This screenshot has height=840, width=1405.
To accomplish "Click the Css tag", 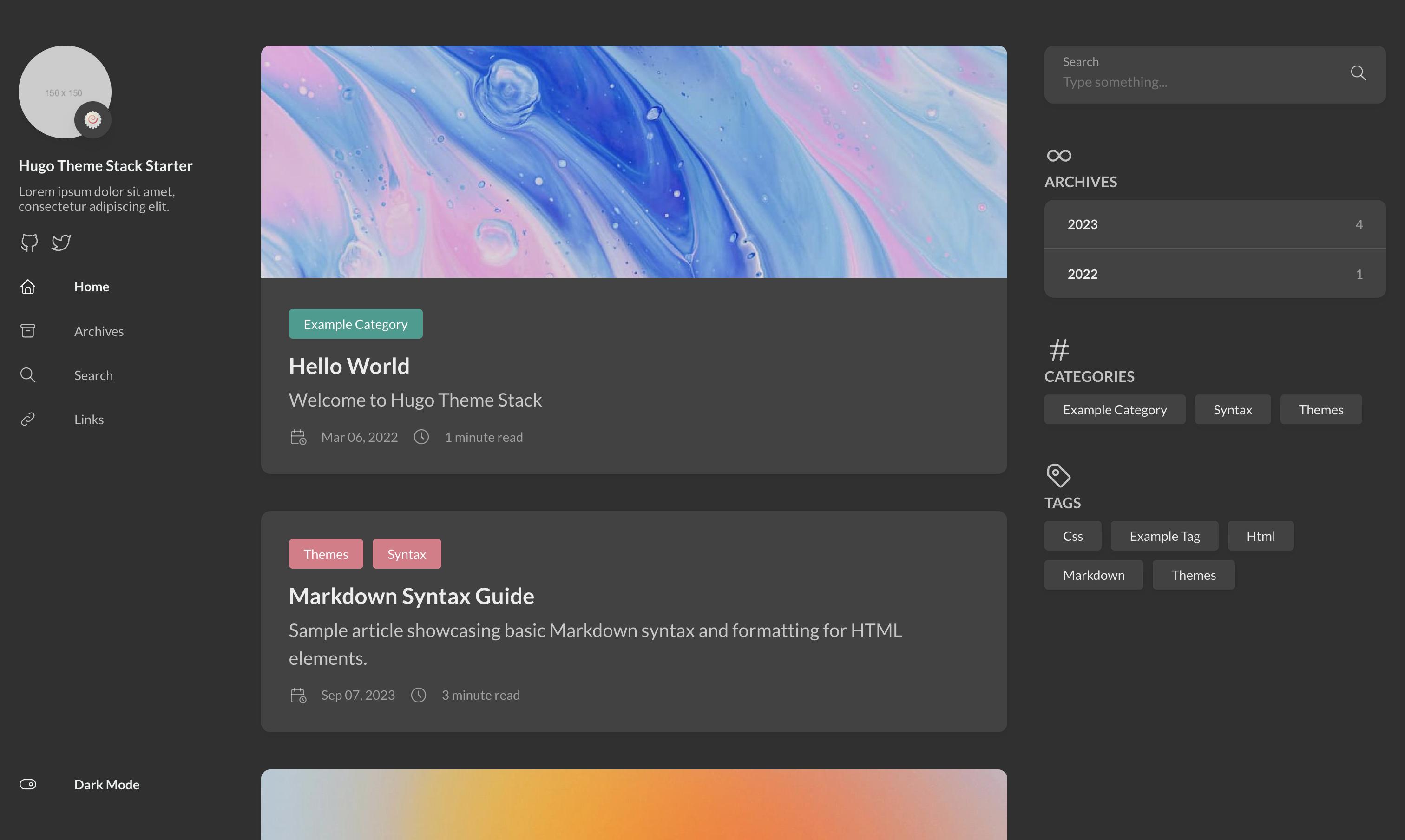I will coord(1072,536).
